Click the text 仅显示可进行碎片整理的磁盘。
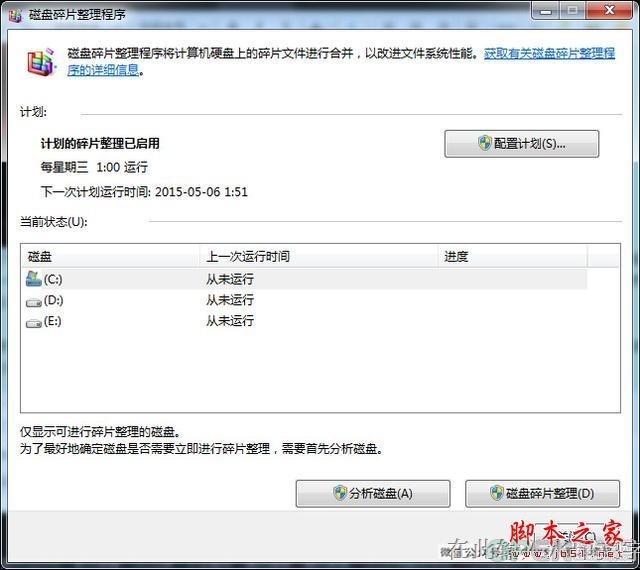Screen dimensions: 640x570 click(x=100, y=431)
